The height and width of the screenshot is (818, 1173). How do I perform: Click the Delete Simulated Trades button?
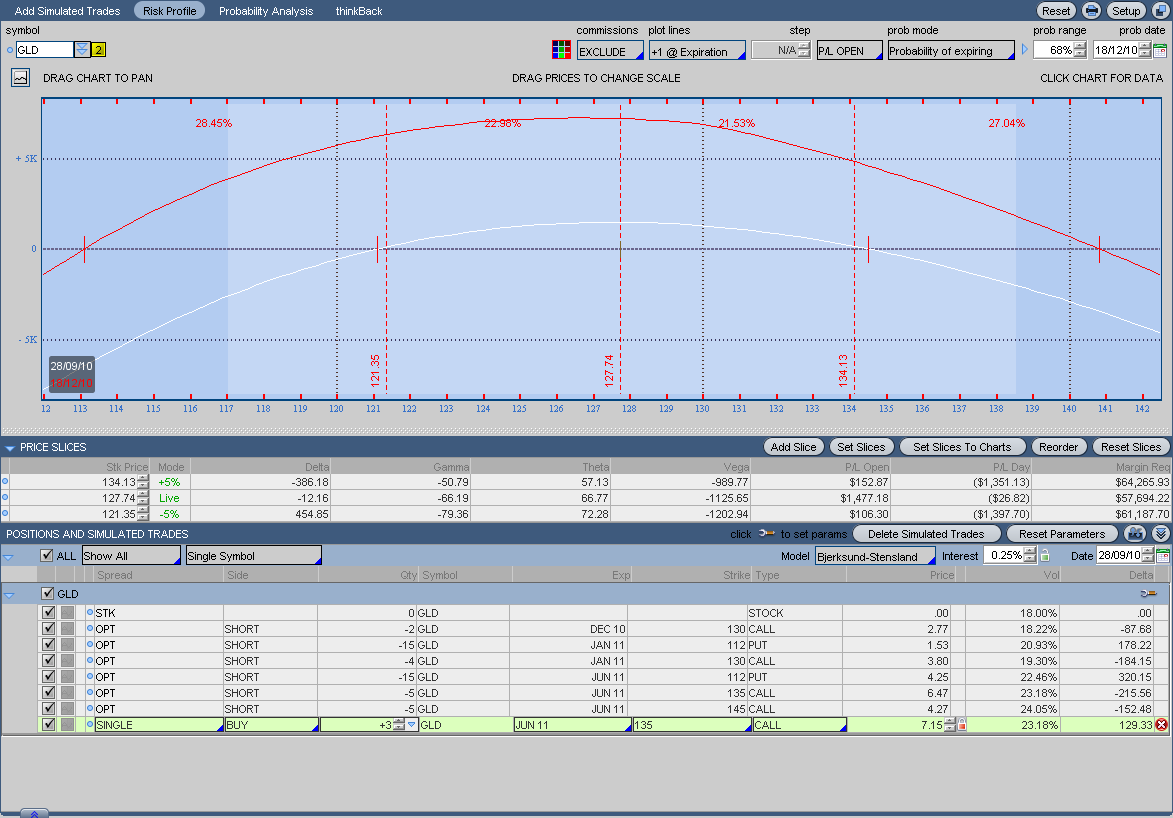(926, 534)
